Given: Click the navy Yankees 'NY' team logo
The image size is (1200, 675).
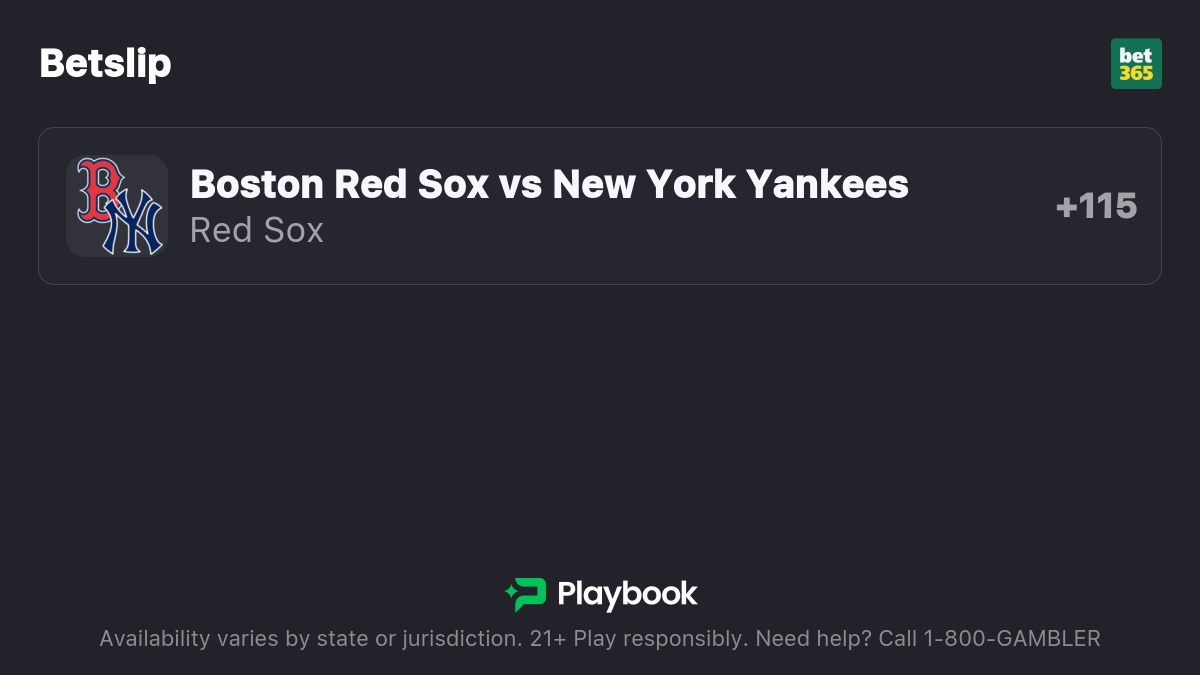Looking at the screenshot, I should 133,226.
